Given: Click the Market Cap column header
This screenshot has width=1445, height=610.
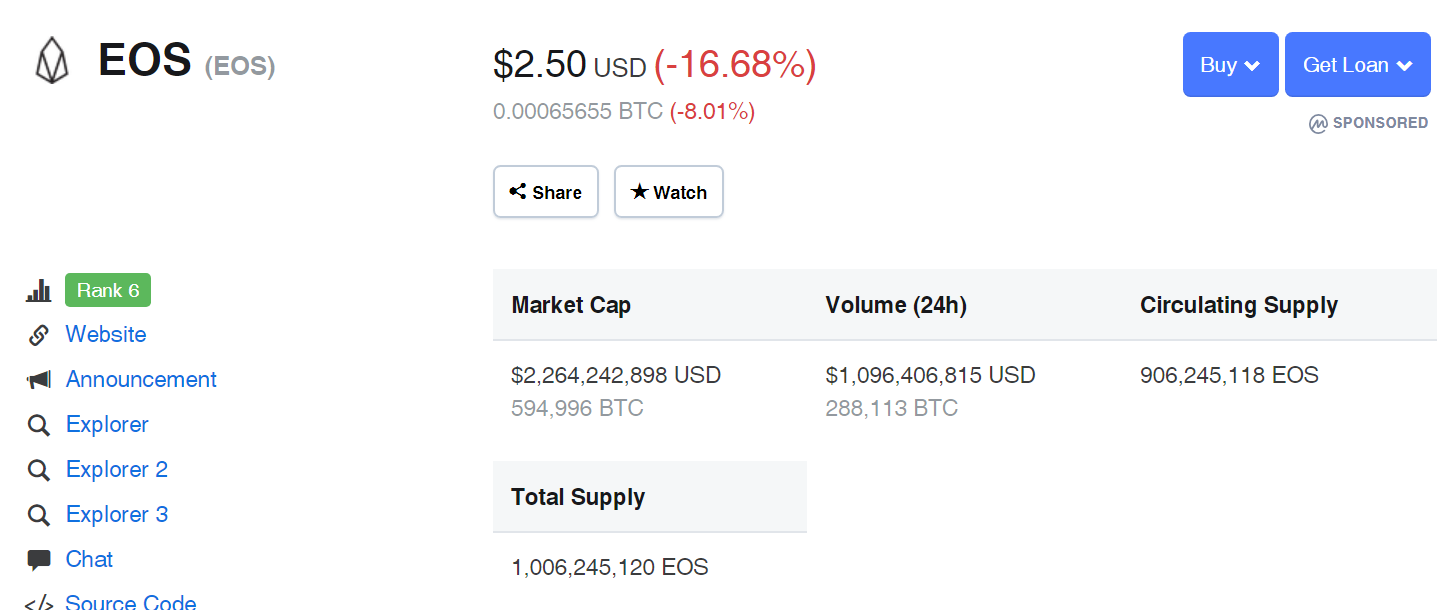Looking at the screenshot, I should (x=571, y=305).
